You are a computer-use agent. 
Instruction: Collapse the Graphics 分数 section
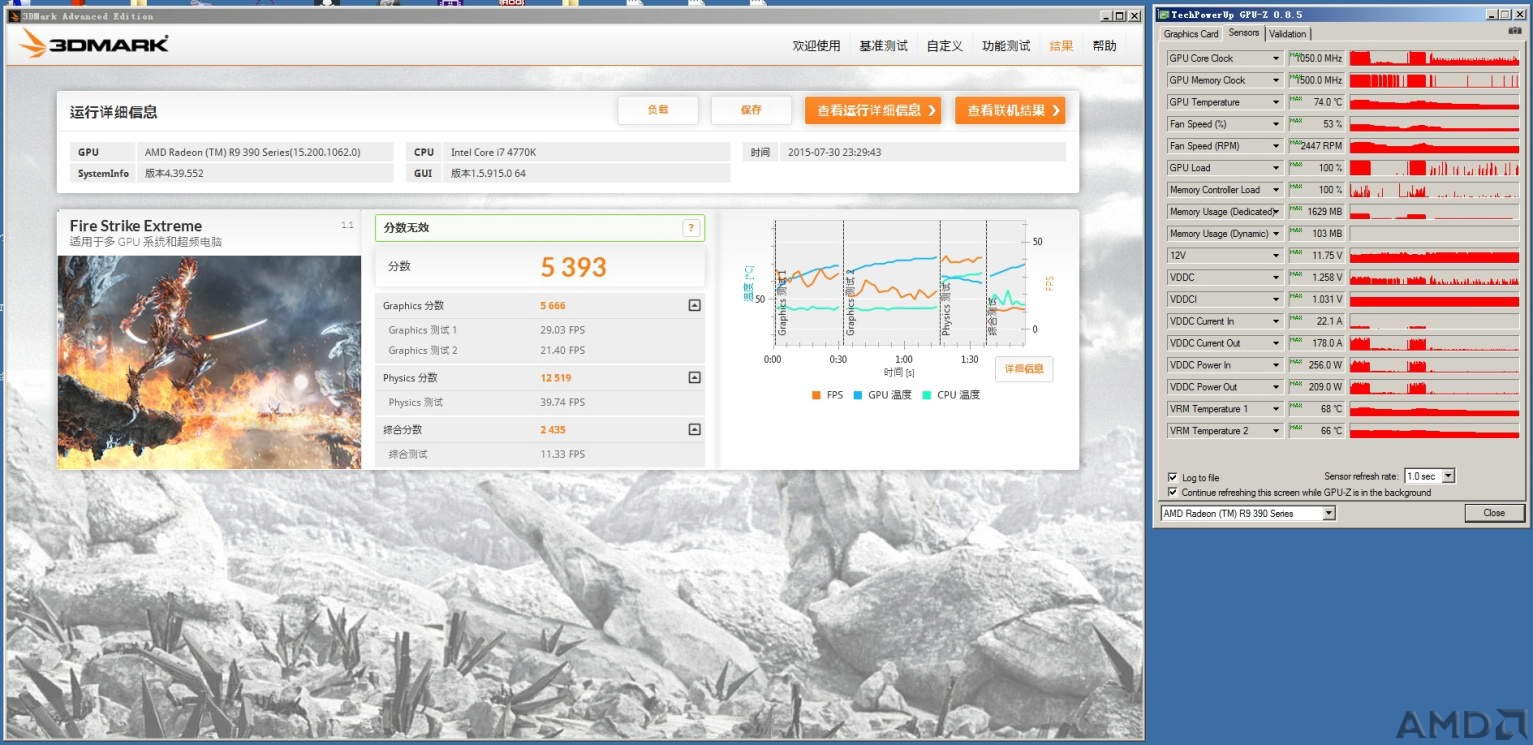pos(694,306)
